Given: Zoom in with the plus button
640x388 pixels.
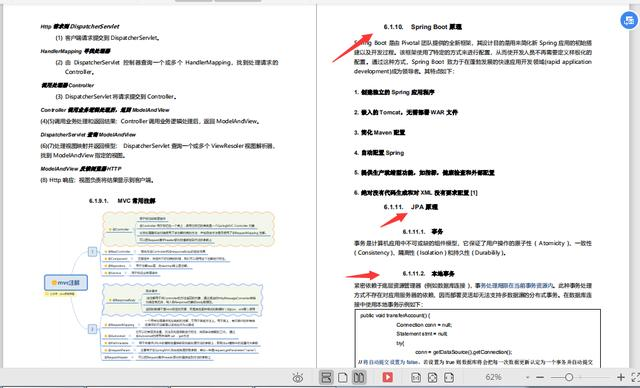Looking at the screenshot, I should click(x=621, y=378).
